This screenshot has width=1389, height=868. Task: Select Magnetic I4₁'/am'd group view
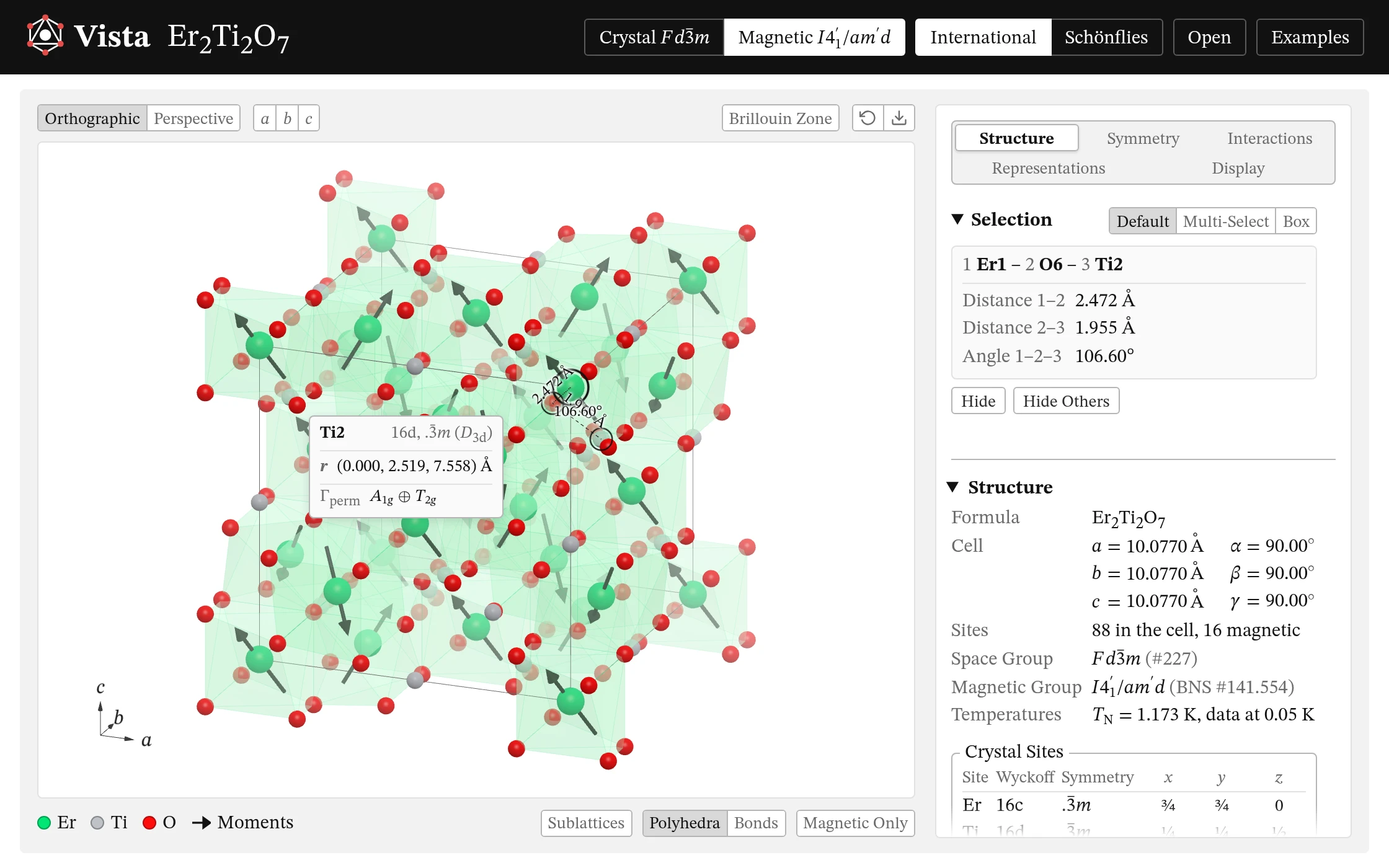[x=814, y=37]
